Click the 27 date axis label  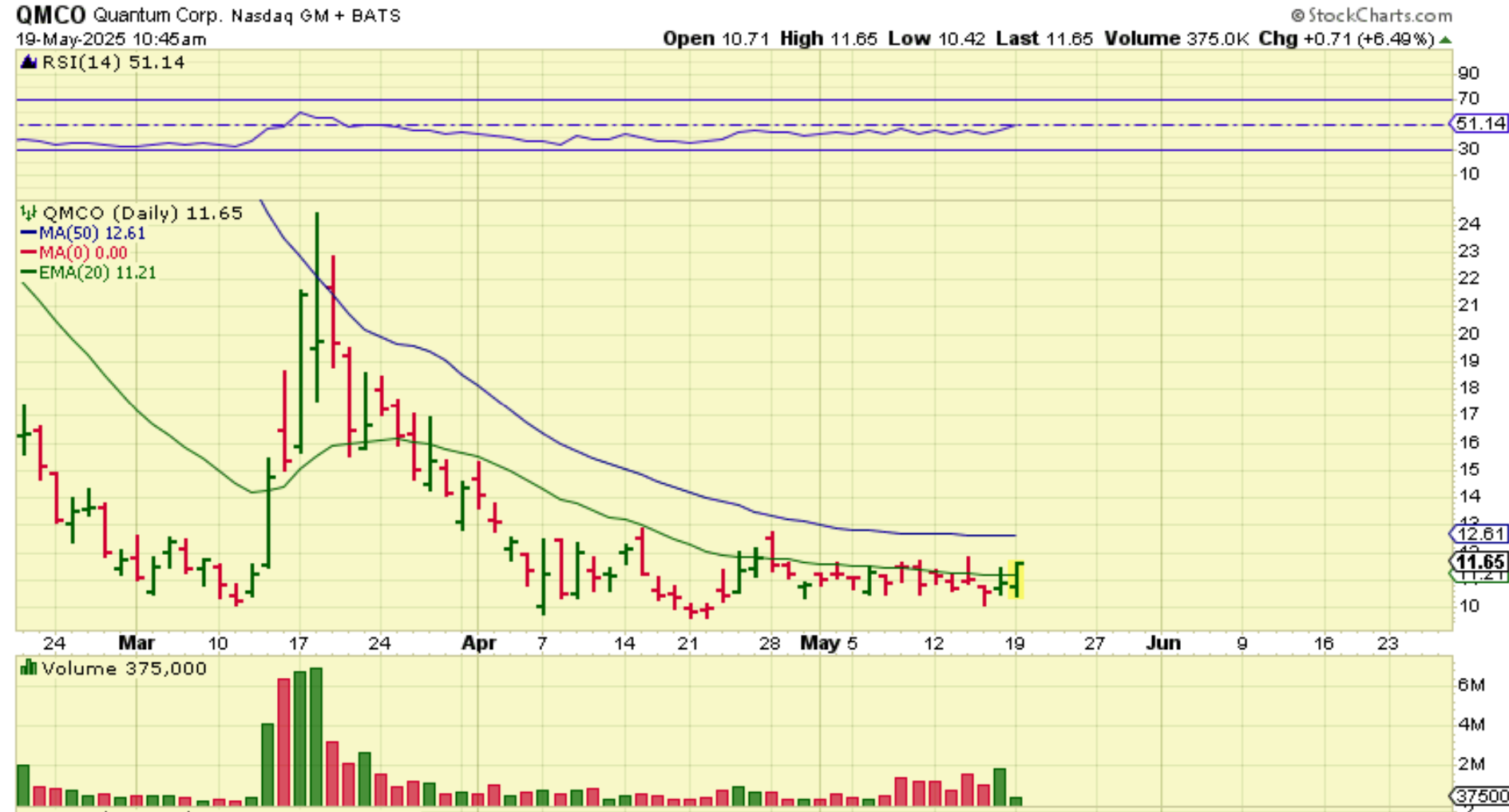1094,643
